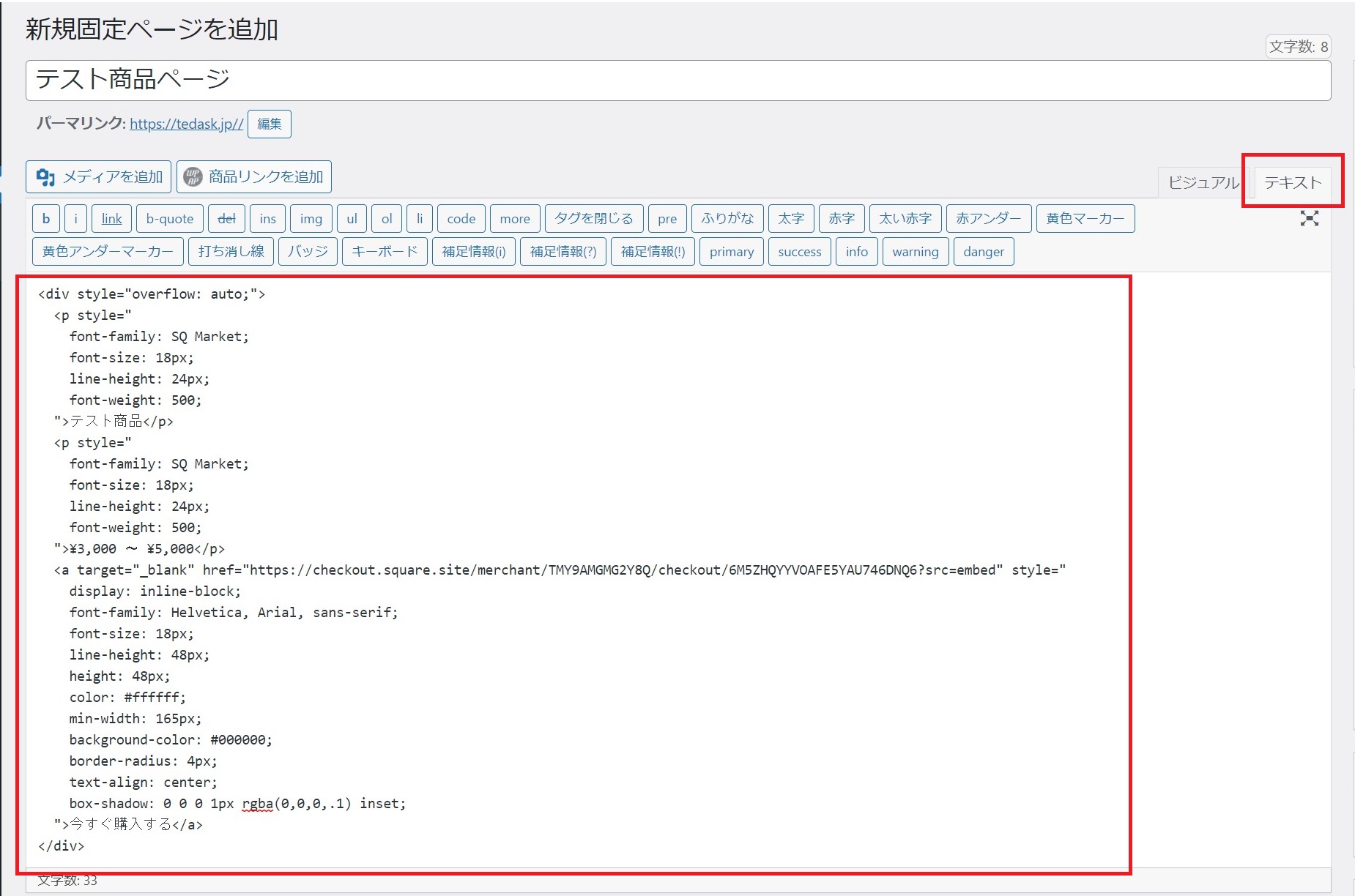Viewport: 1355px width, 896px height.
Task: Click the fullscreen distraction-free editor icon
Action: (1309, 218)
